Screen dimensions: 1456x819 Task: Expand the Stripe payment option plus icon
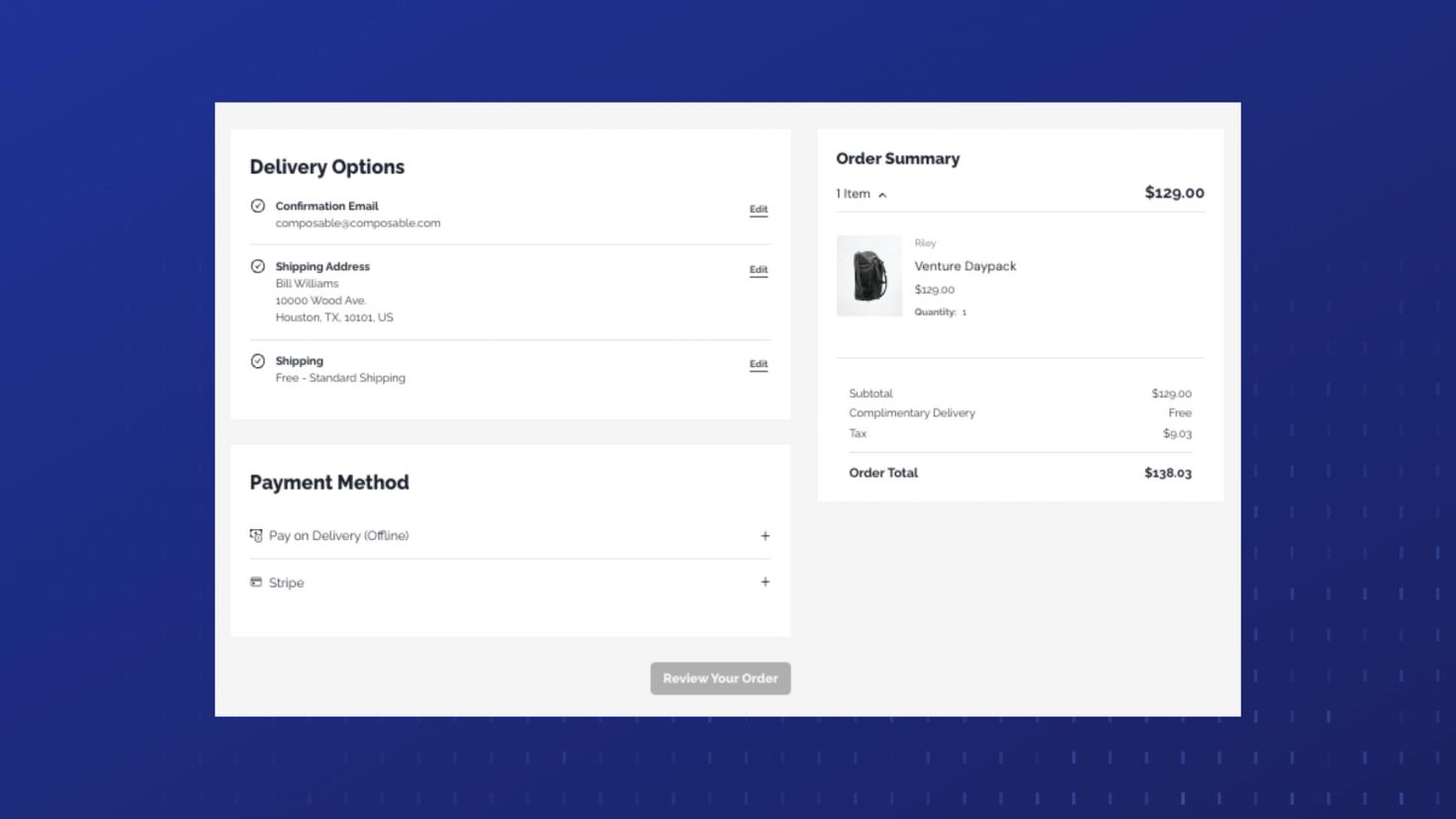click(765, 583)
